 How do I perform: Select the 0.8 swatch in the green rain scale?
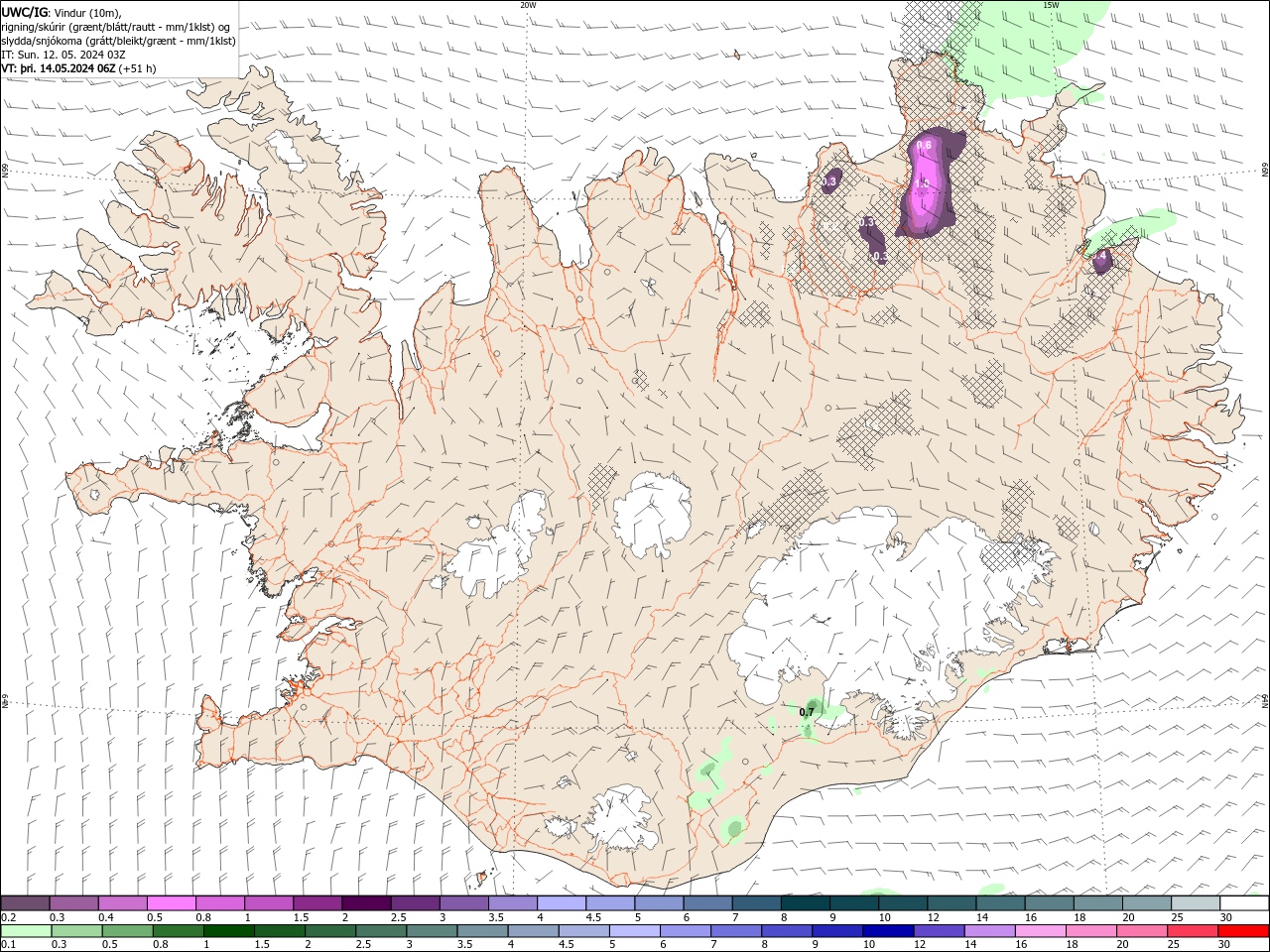click(178, 931)
